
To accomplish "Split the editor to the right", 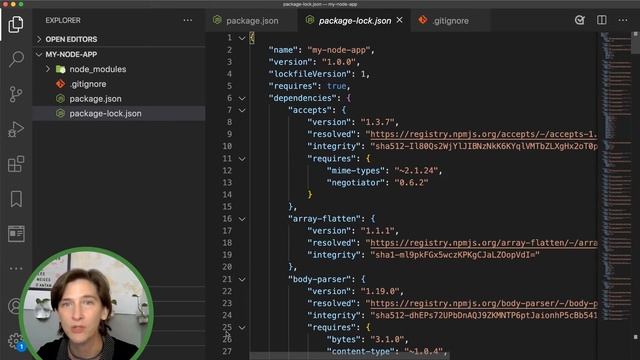I will (x=602, y=20).
